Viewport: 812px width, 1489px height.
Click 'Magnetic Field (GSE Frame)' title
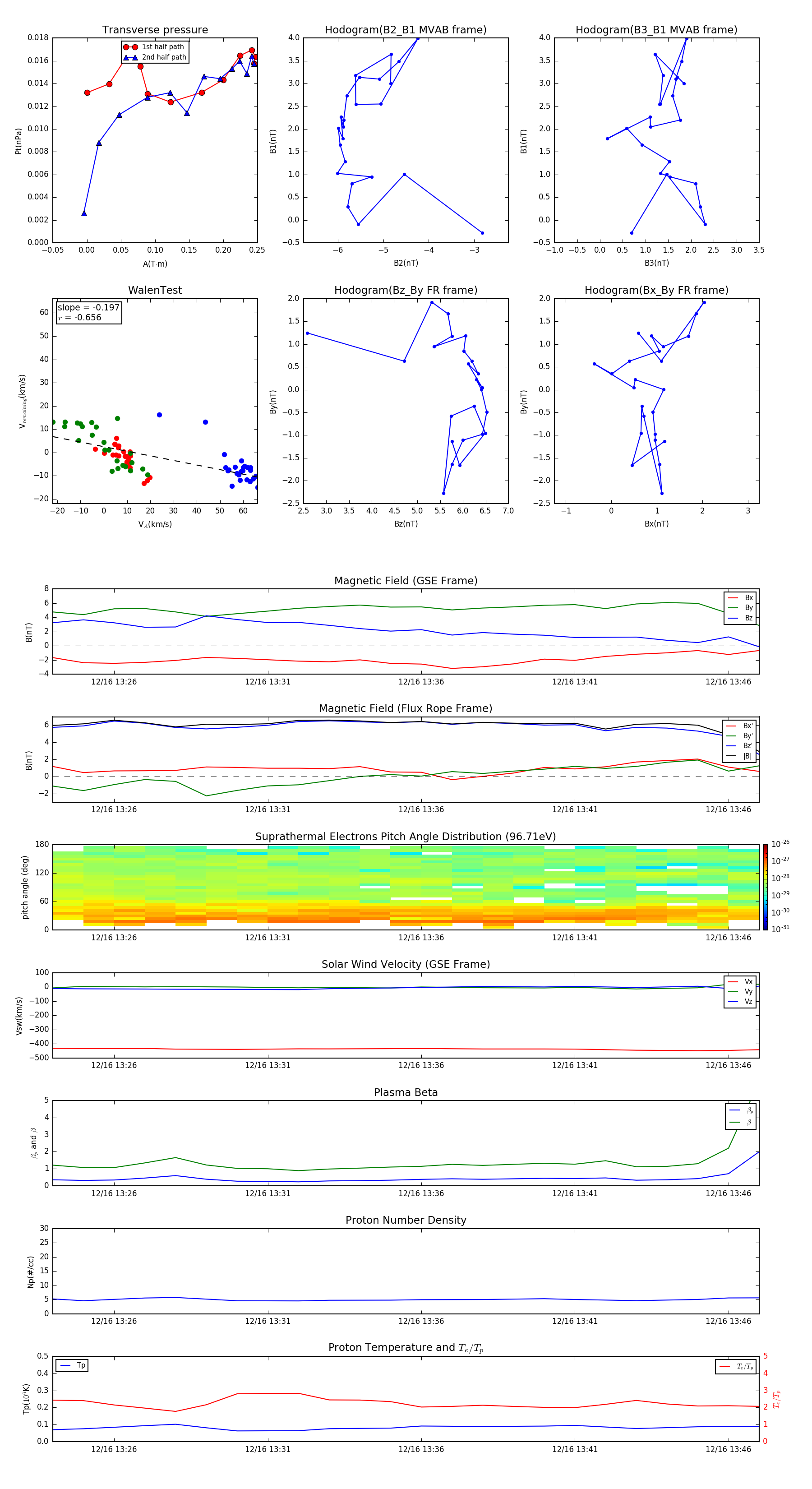pyautogui.click(x=406, y=580)
